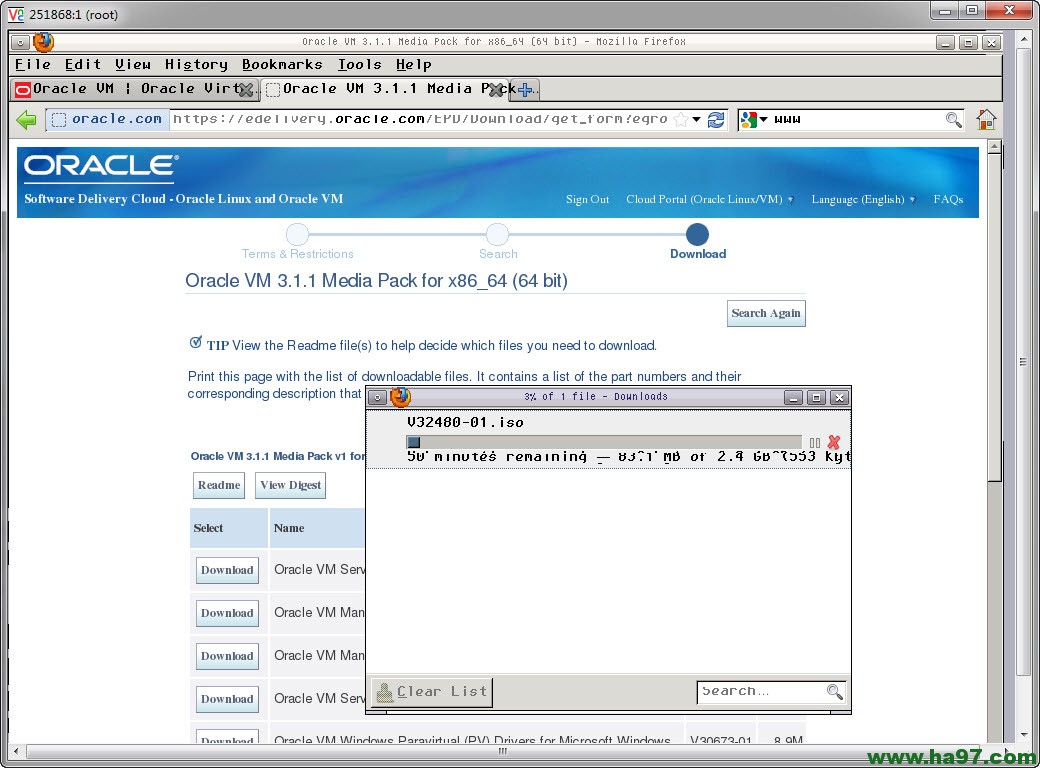The image size is (1040, 768).
Task: Pause the V32480-01.iso download
Action: pyautogui.click(x=814, y=441)
